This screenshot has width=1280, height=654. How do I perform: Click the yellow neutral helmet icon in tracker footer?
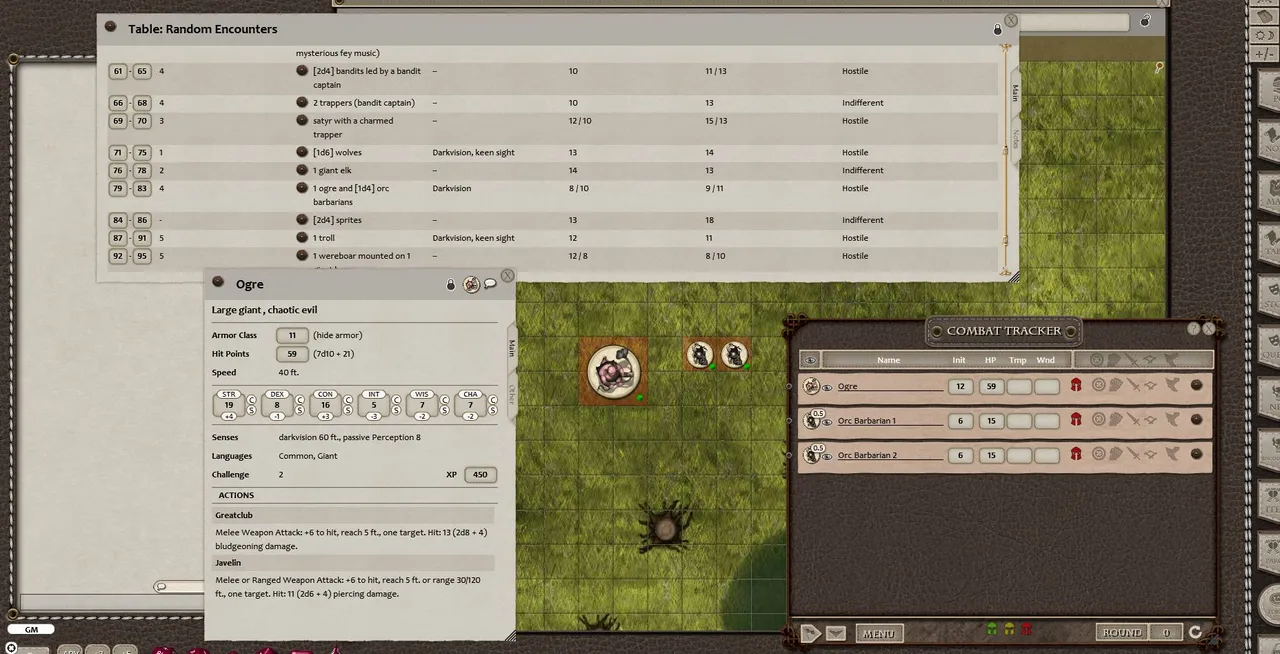[1009, 629]
